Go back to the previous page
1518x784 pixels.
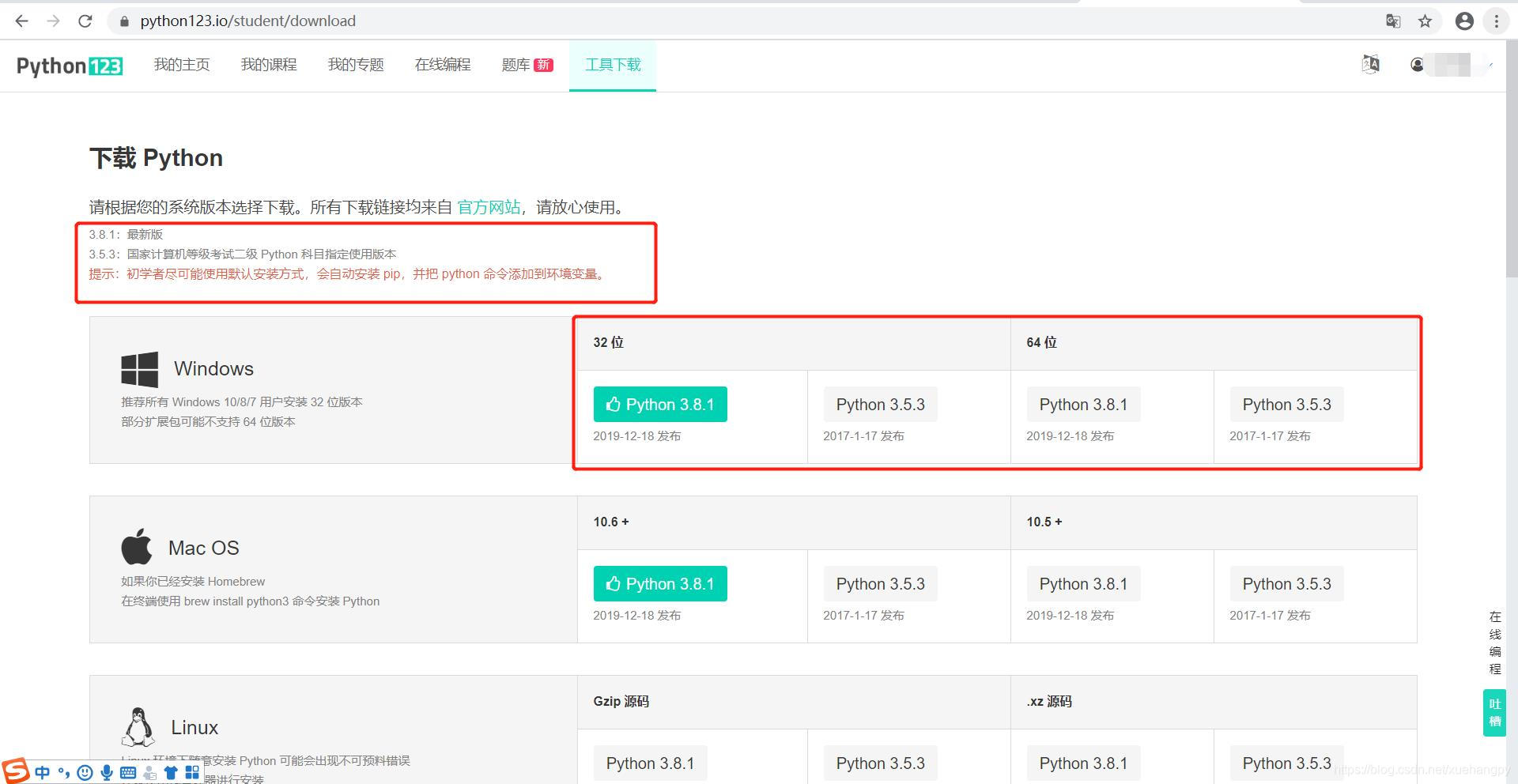22,21
